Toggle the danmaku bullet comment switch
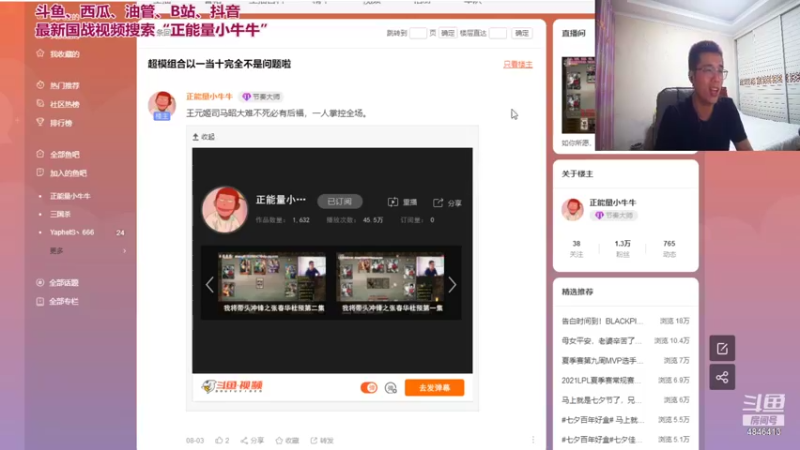Viewport: 800px width, 450px height. point(369,388)
